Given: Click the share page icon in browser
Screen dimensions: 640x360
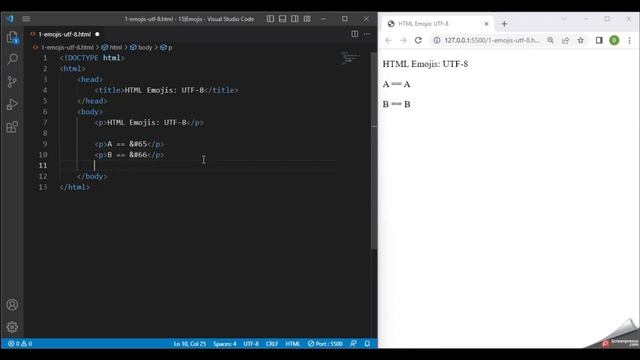Looking at the screenshot, I should 566,40.
